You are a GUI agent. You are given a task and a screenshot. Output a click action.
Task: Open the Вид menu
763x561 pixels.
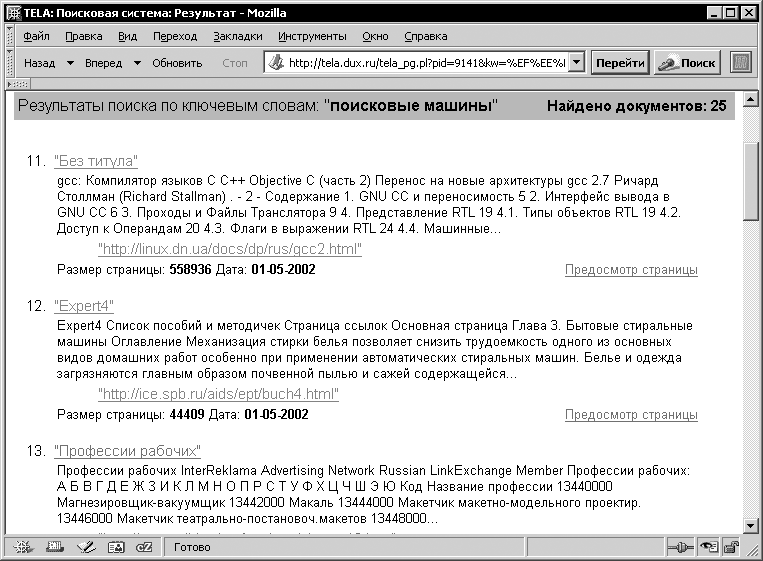[x=127, y=36]
